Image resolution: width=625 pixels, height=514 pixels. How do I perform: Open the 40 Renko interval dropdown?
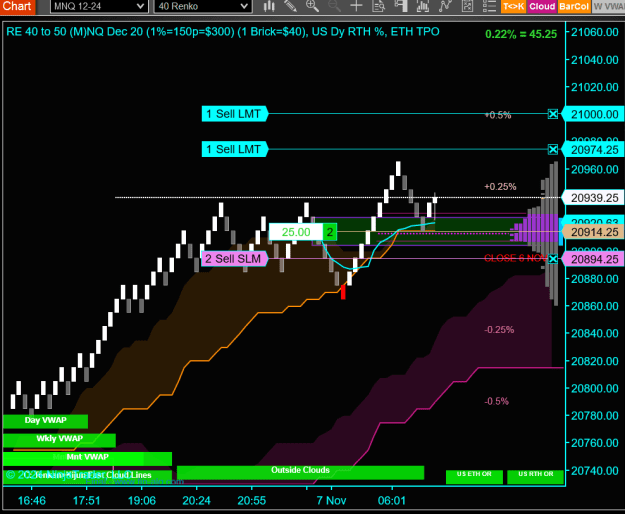(202, 6)
